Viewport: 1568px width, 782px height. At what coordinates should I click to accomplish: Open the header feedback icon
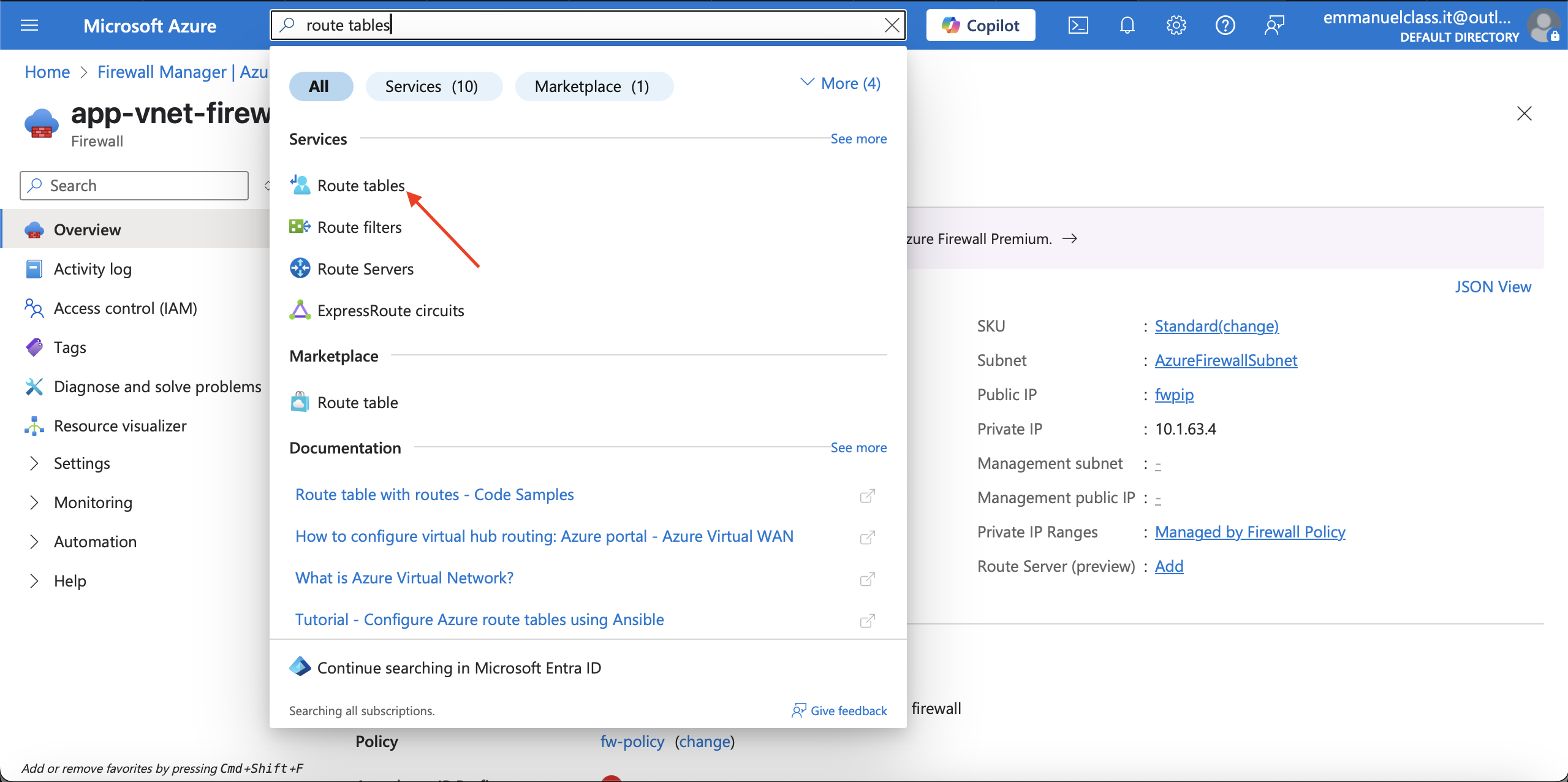click(x=1274, y=25)
